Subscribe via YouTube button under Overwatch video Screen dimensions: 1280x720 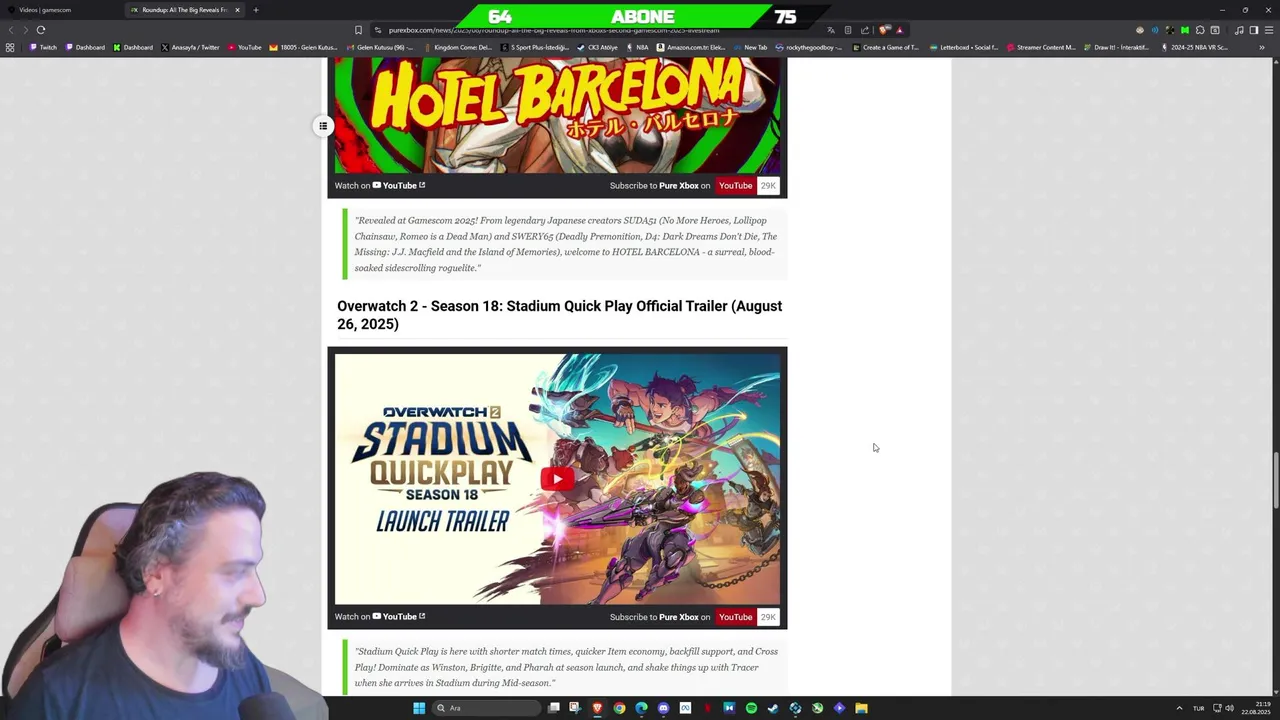(x=735, y=617)
